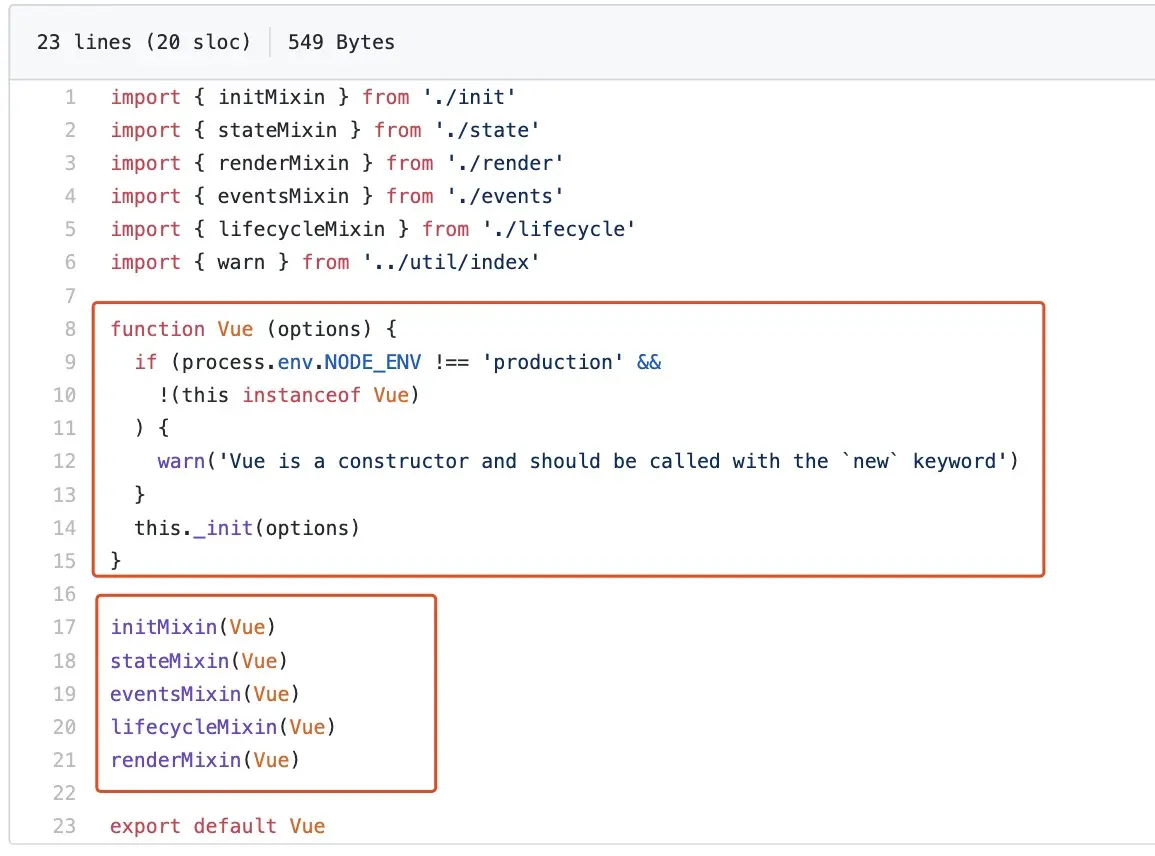Select the './init' import path text
The width and height of the screenshot is (1155, 856).
[x=471, y=96]
